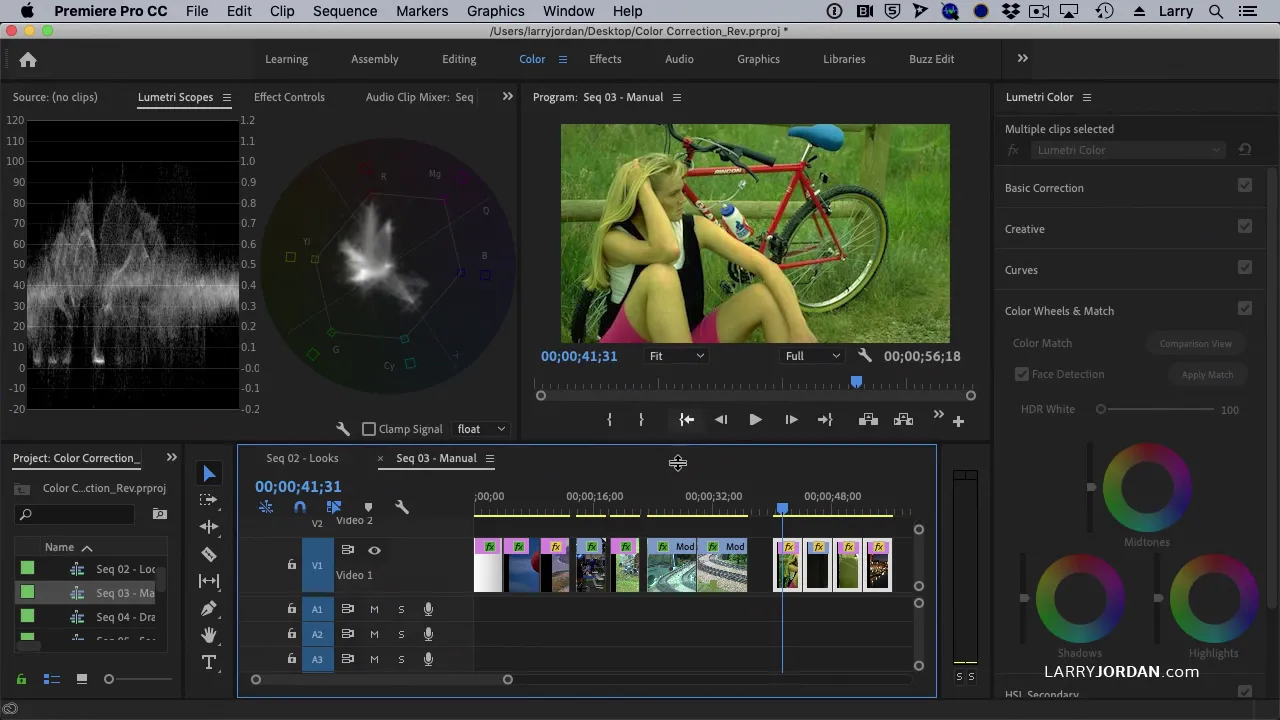Select the Track Select Forward tool
Viewport: 1280px width, 720px height.
coord(209,499)
